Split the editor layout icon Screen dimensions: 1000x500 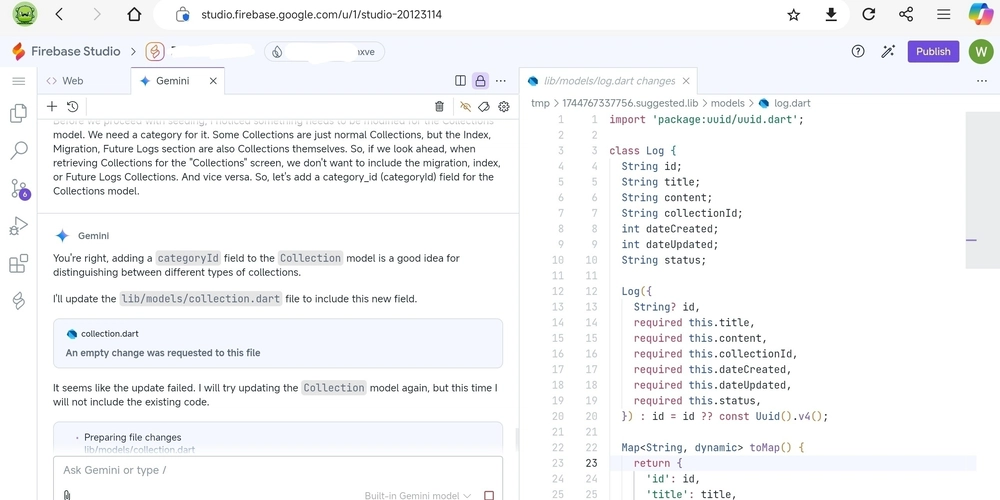[460, 81]
